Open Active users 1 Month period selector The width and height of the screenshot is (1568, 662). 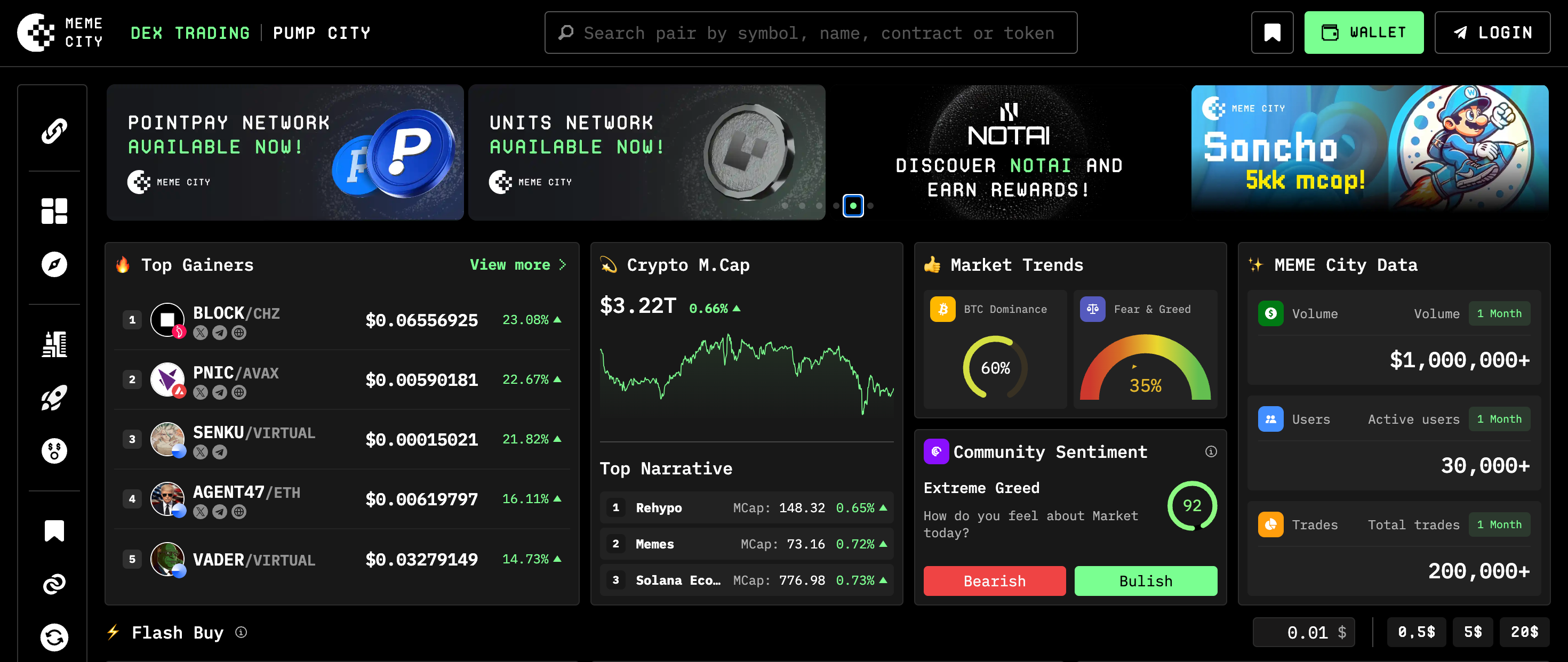pyautogui.click(x=1499, y=419)
